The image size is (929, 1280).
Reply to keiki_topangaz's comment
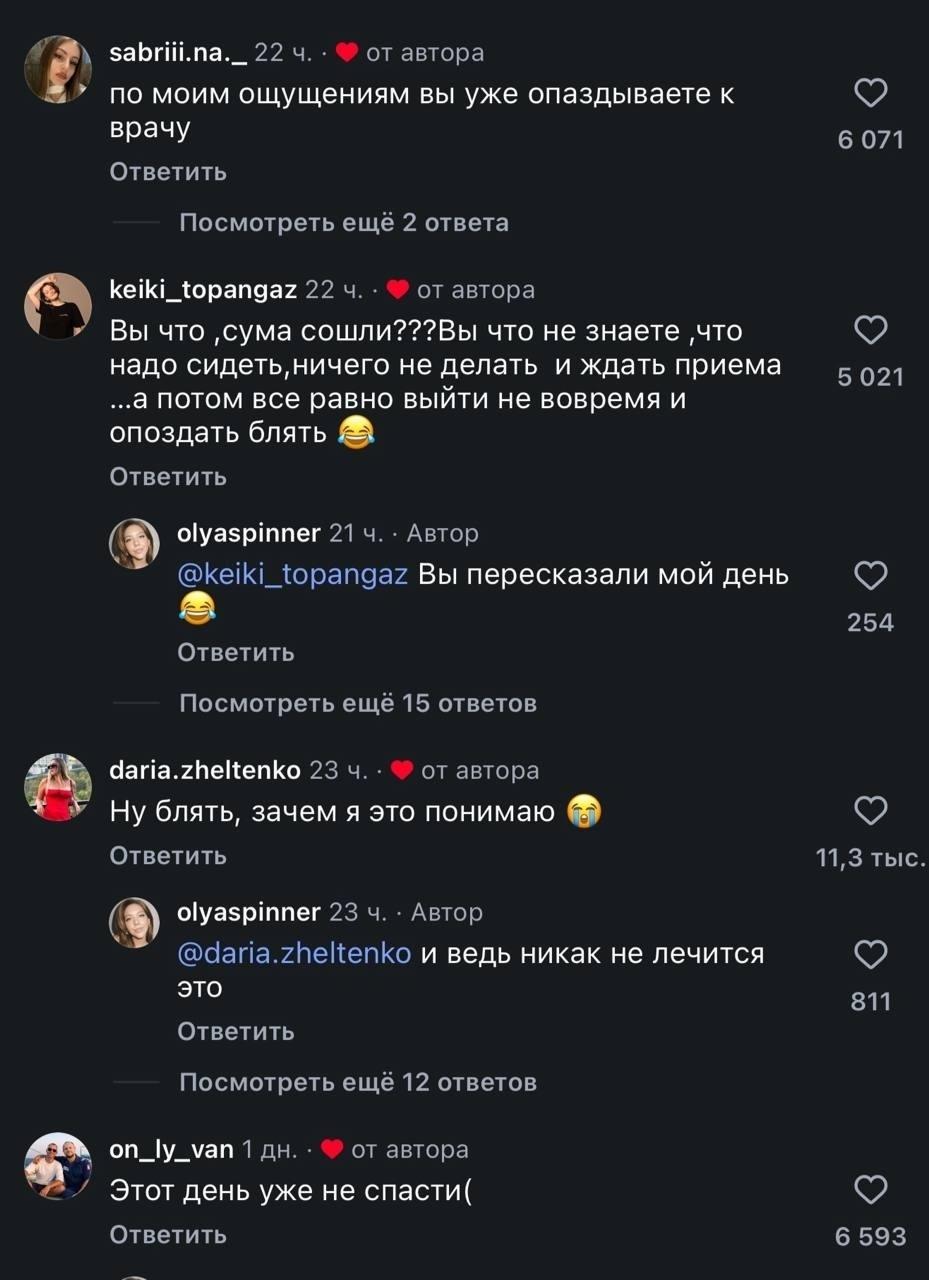coord(168,477)
